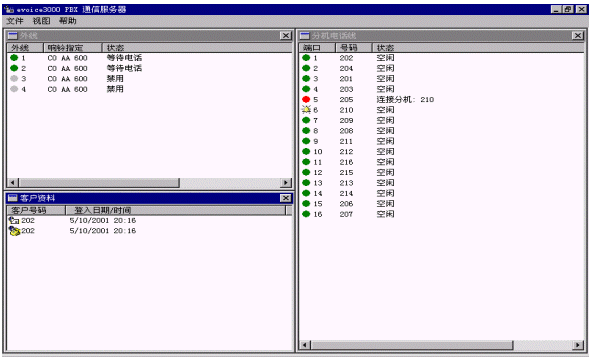Open the 文件 menu
This screenshot has width=593, height=360.
click(15, 21)
